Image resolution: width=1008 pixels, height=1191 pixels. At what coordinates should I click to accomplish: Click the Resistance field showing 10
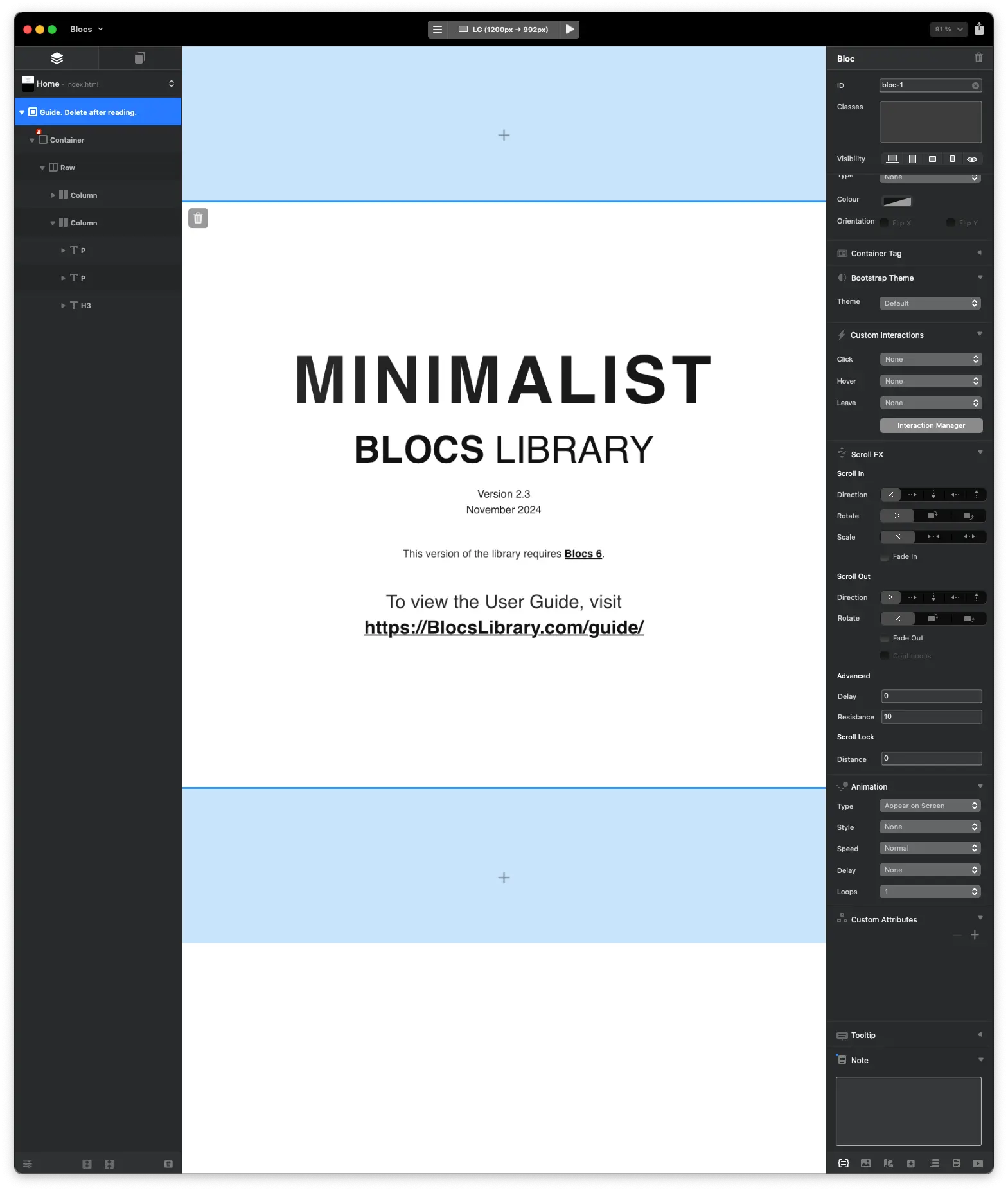point(931,717)
